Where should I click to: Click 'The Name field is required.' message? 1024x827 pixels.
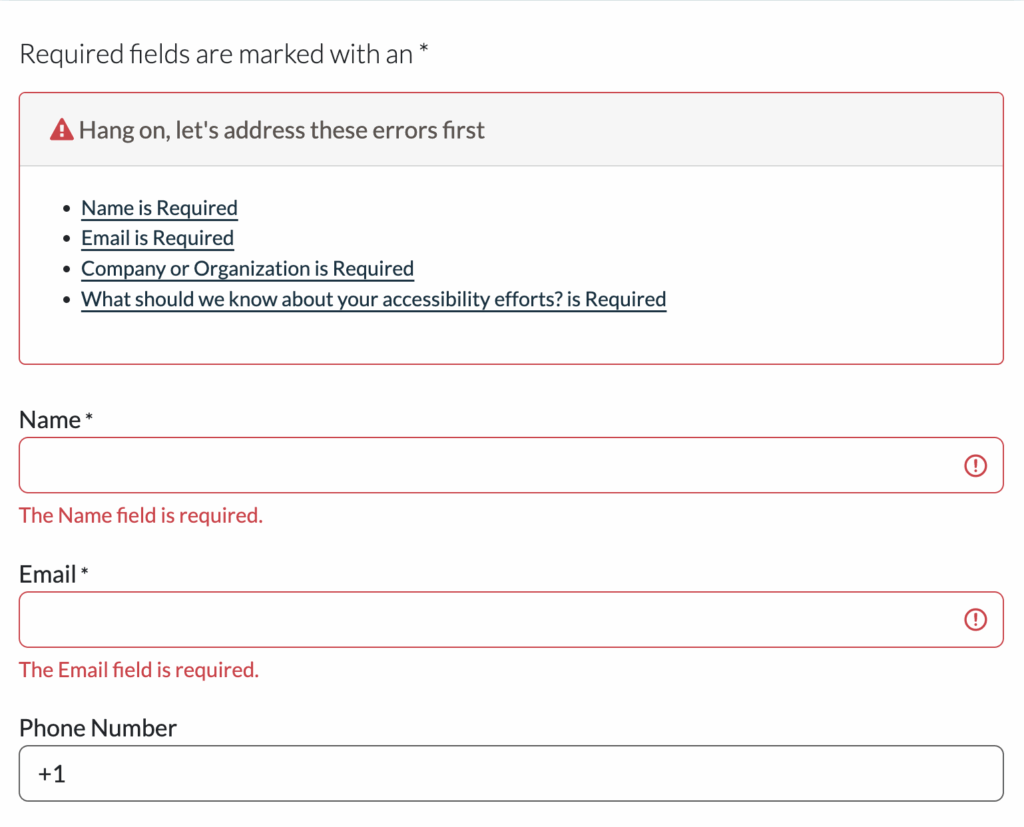(x=141, y=516)
